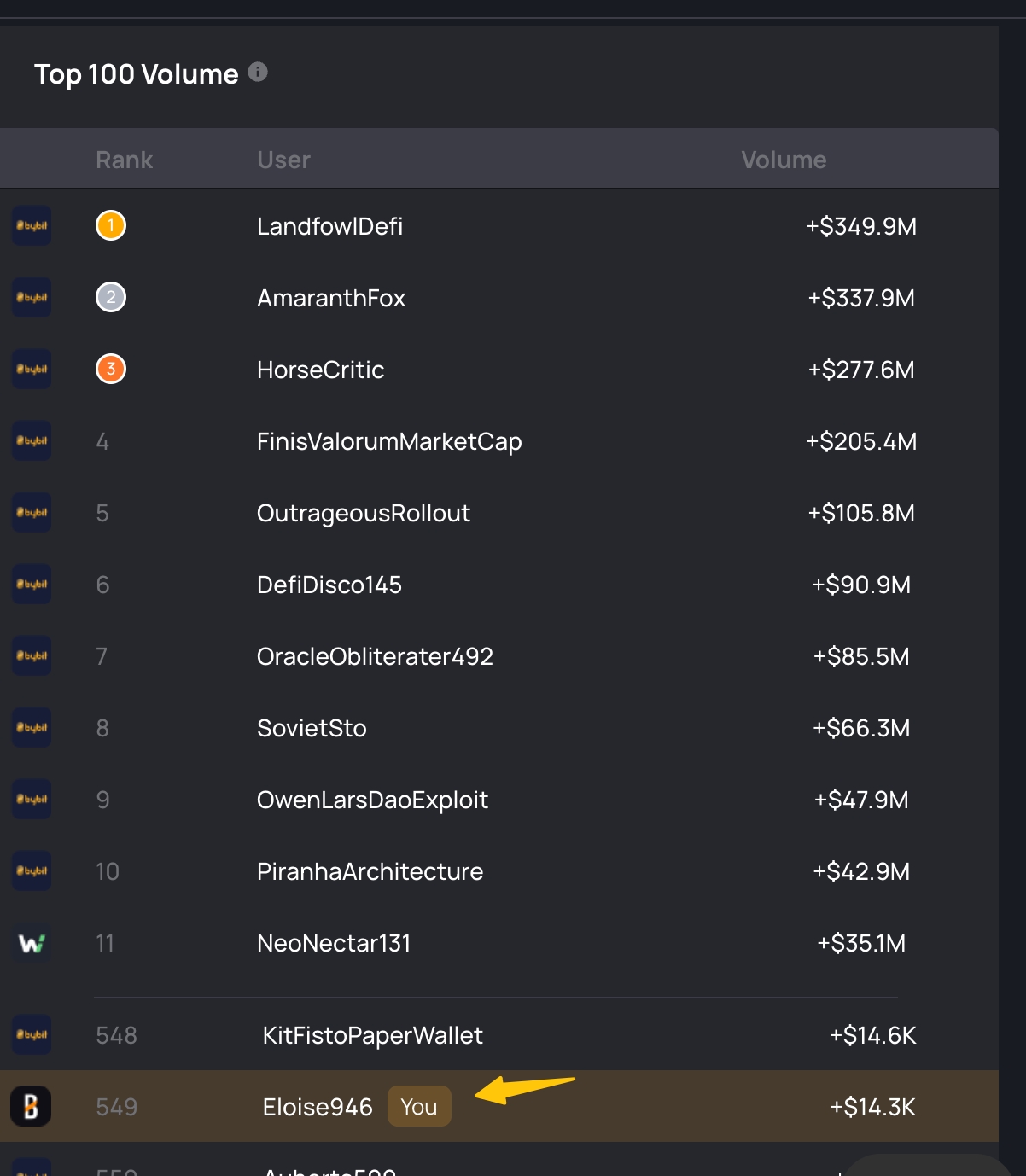Click the info icon beside Top 100 Volume
This screenshot has width=1026, height=1176.
point(258,73)
